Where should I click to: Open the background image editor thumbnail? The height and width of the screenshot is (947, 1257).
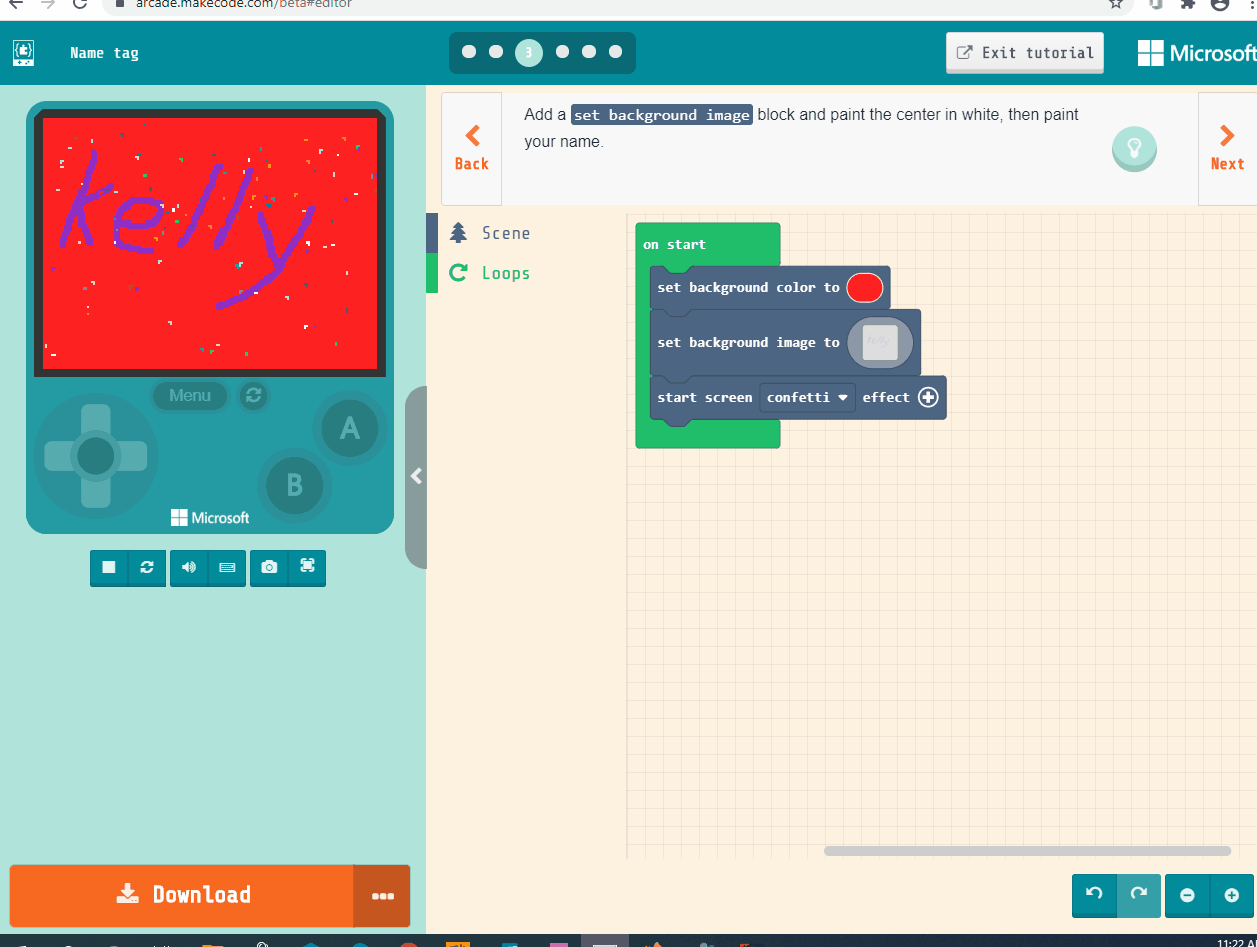coord(881,343)
